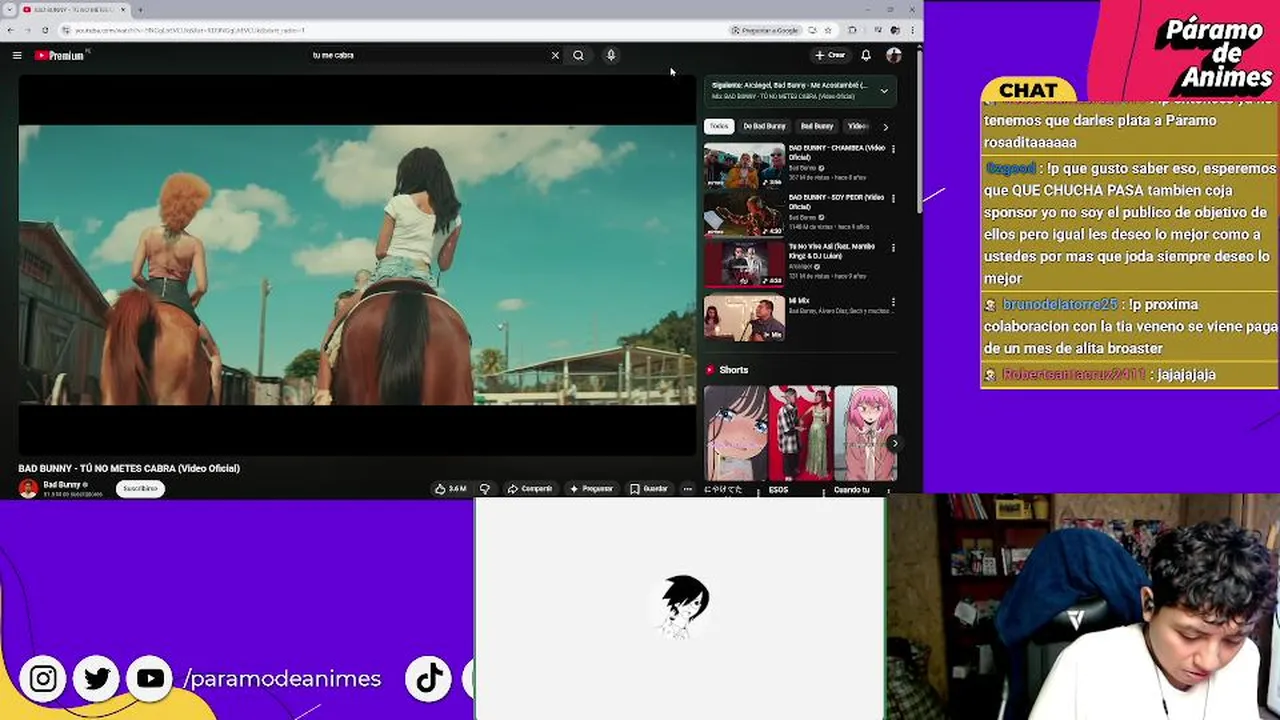Open browser extensions puzzle icon
Image resolution: width=1280 pixels, height=720 pixels.
coord(852,30)
